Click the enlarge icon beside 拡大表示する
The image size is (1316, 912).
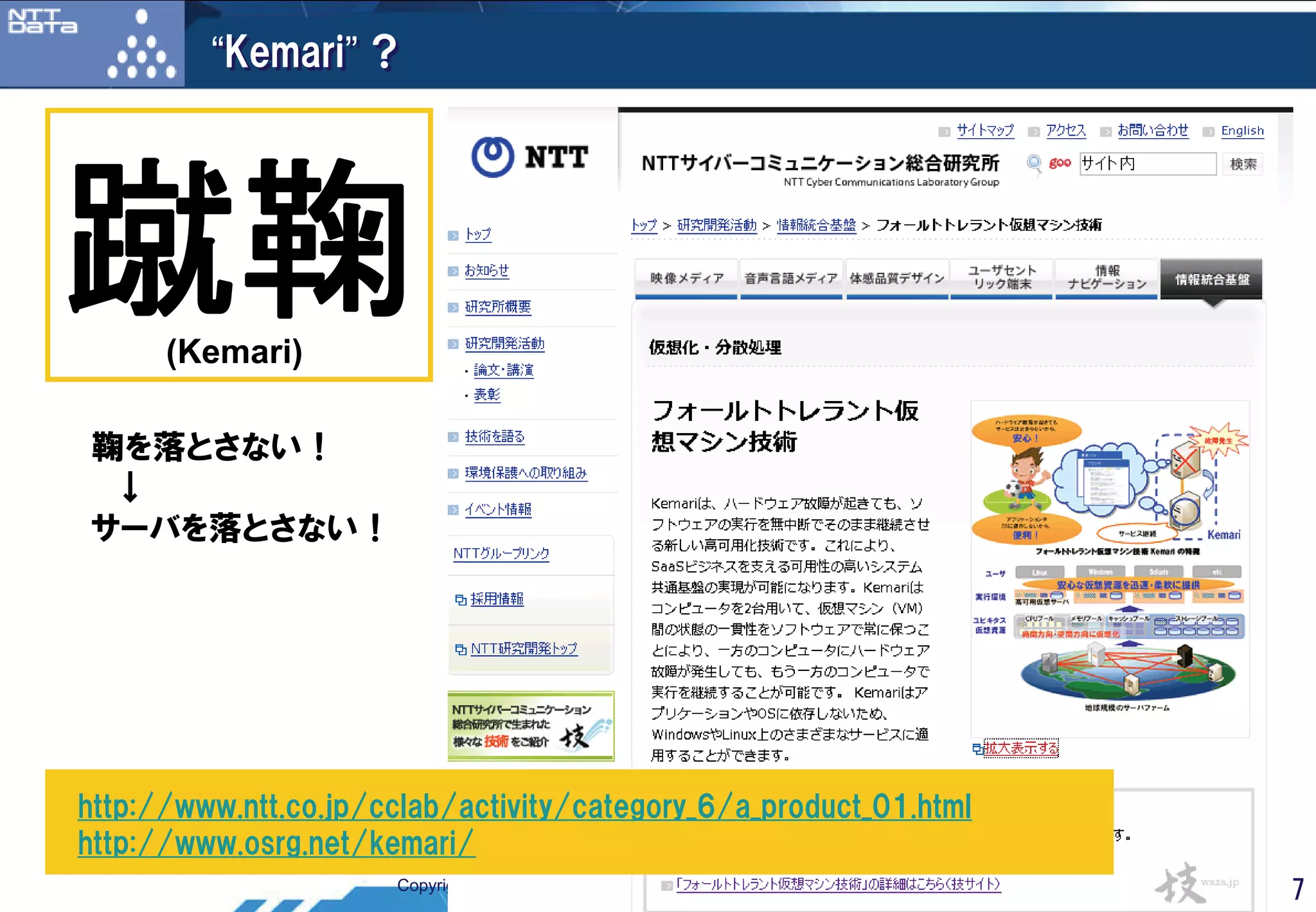click(x=977, y=749)
